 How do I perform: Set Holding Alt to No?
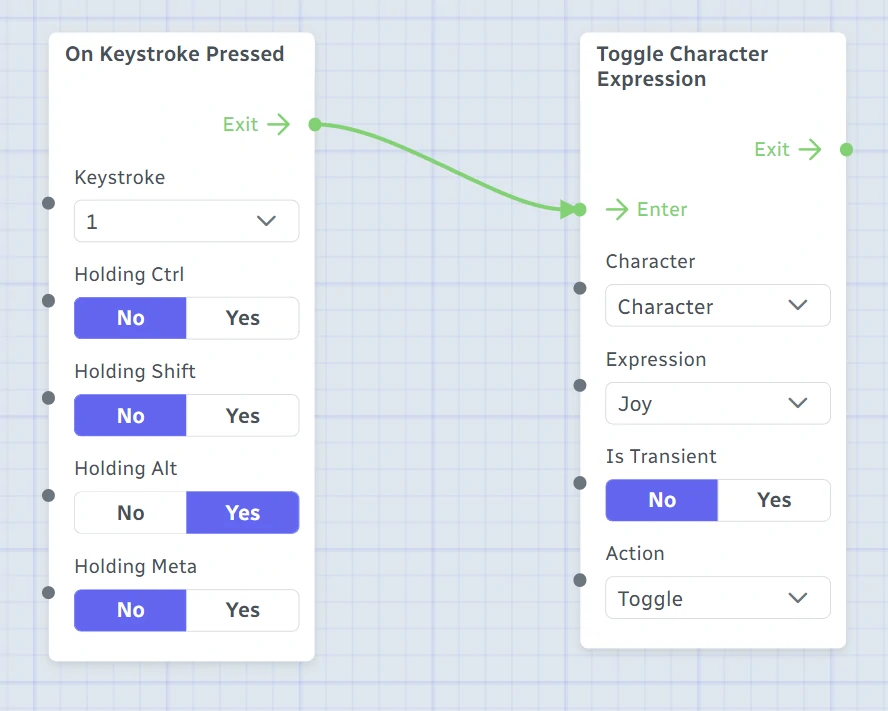click(131, 513)
